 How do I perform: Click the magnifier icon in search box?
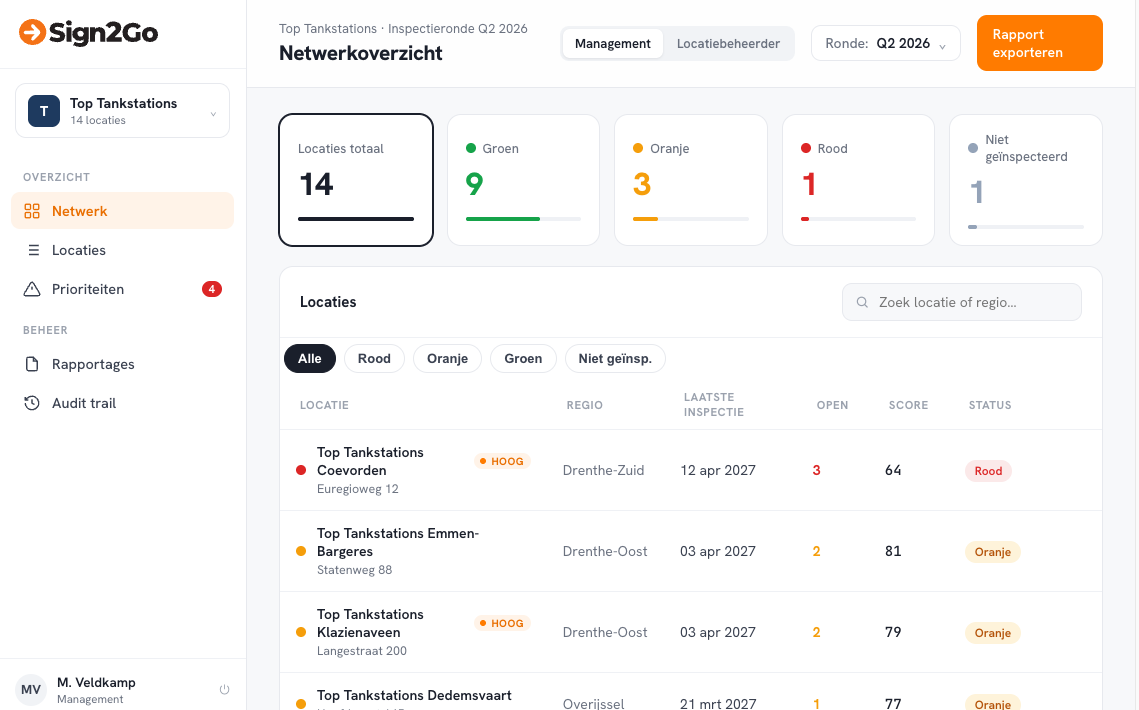tap(862, 302)
